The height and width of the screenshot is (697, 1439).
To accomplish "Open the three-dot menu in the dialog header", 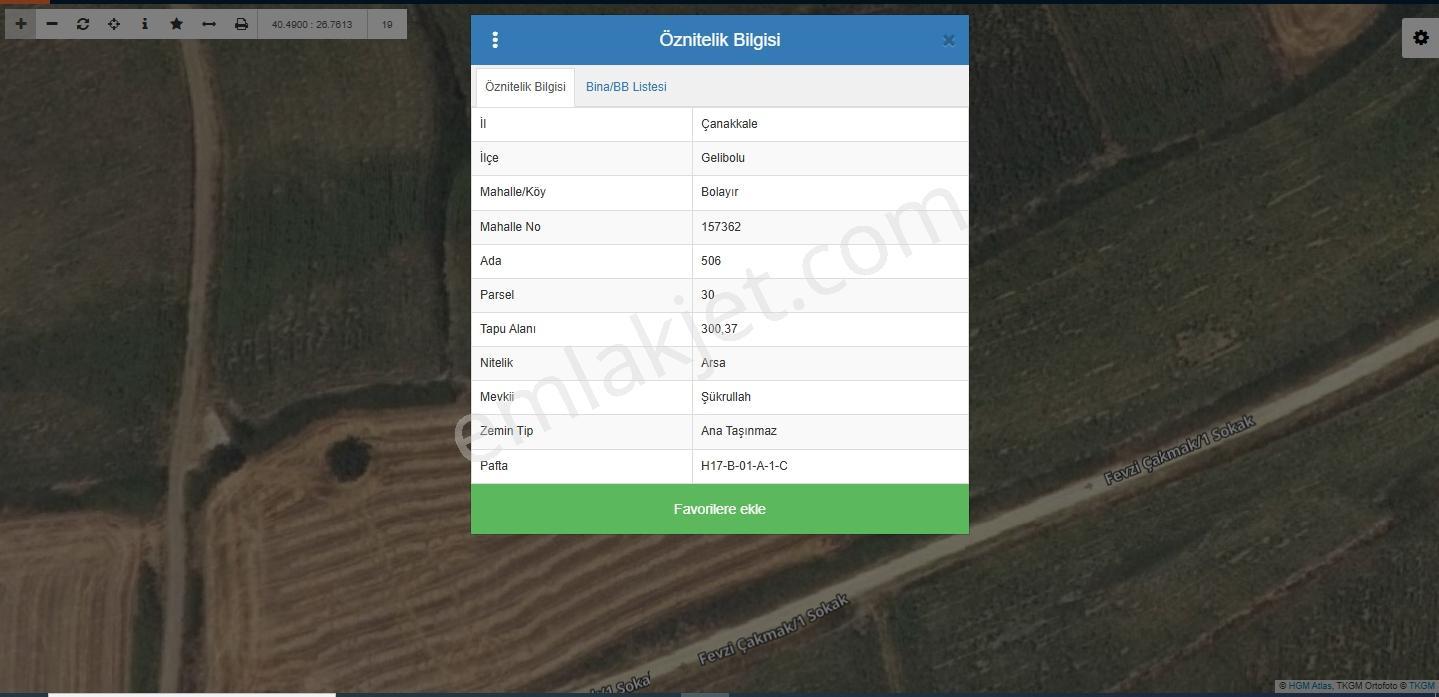I will click(495, 40).
